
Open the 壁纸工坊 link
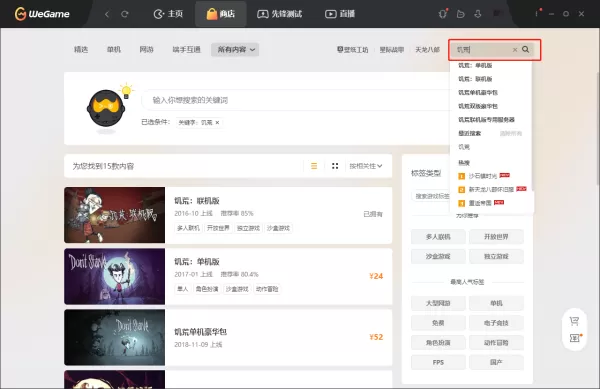pos(352,49)
